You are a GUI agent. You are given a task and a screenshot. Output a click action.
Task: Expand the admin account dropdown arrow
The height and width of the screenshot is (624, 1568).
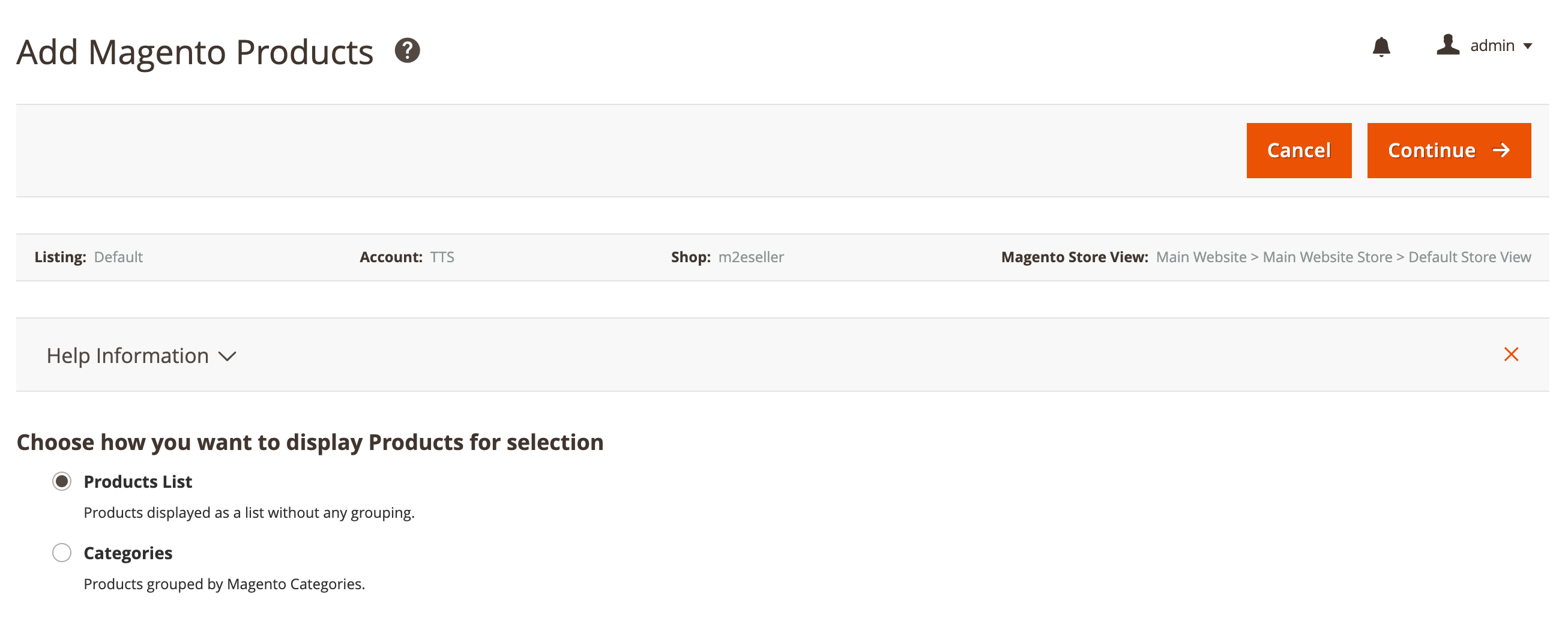coord(1527,46)
